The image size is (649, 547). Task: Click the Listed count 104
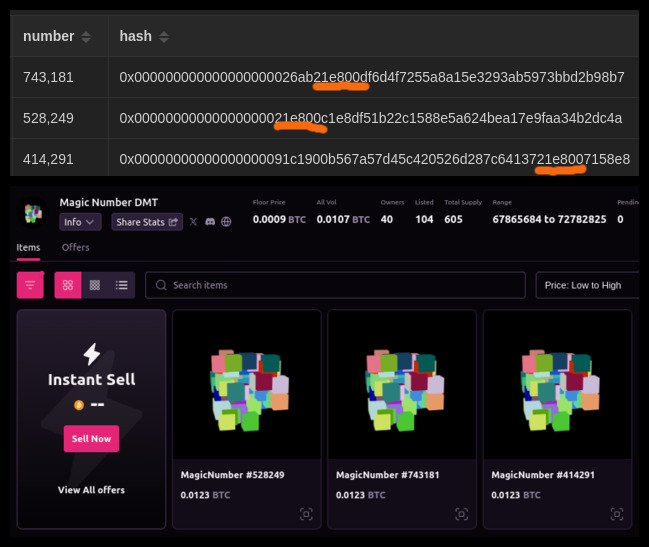click(x=424, y=219)
